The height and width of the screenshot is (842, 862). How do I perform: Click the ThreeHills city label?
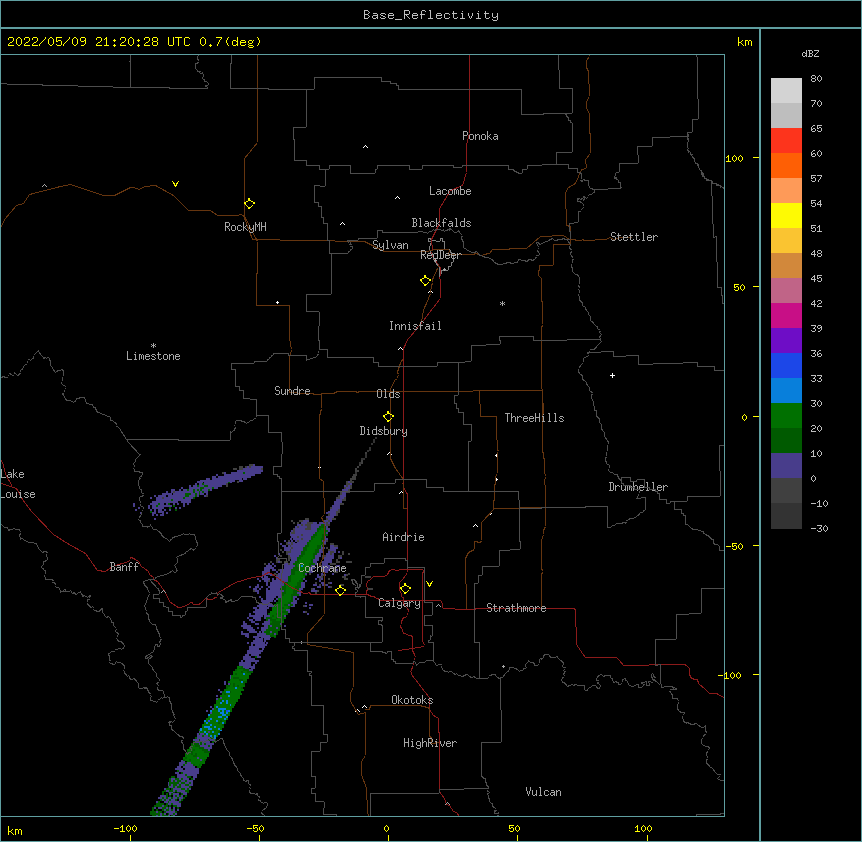[534, 418]
